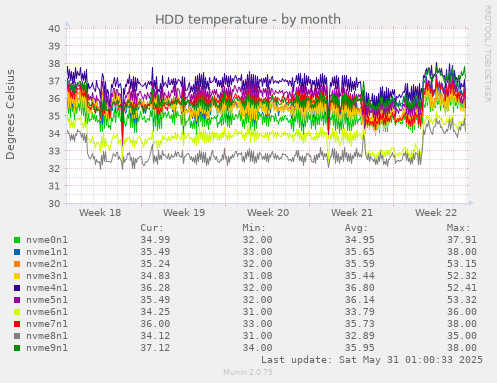The image size is (497, 383).
Task: Select the nvme1n1 legend label
Action: click(x=47, y=252)
